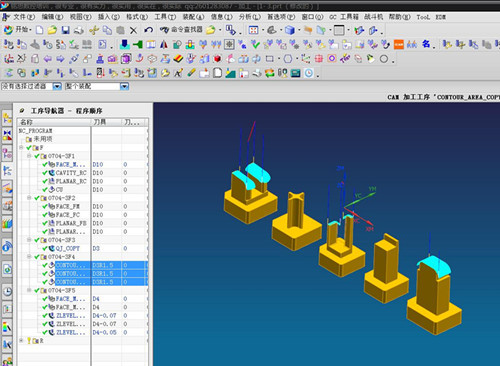Open the EDM menu
500x366 pixels.
point(440,17)
